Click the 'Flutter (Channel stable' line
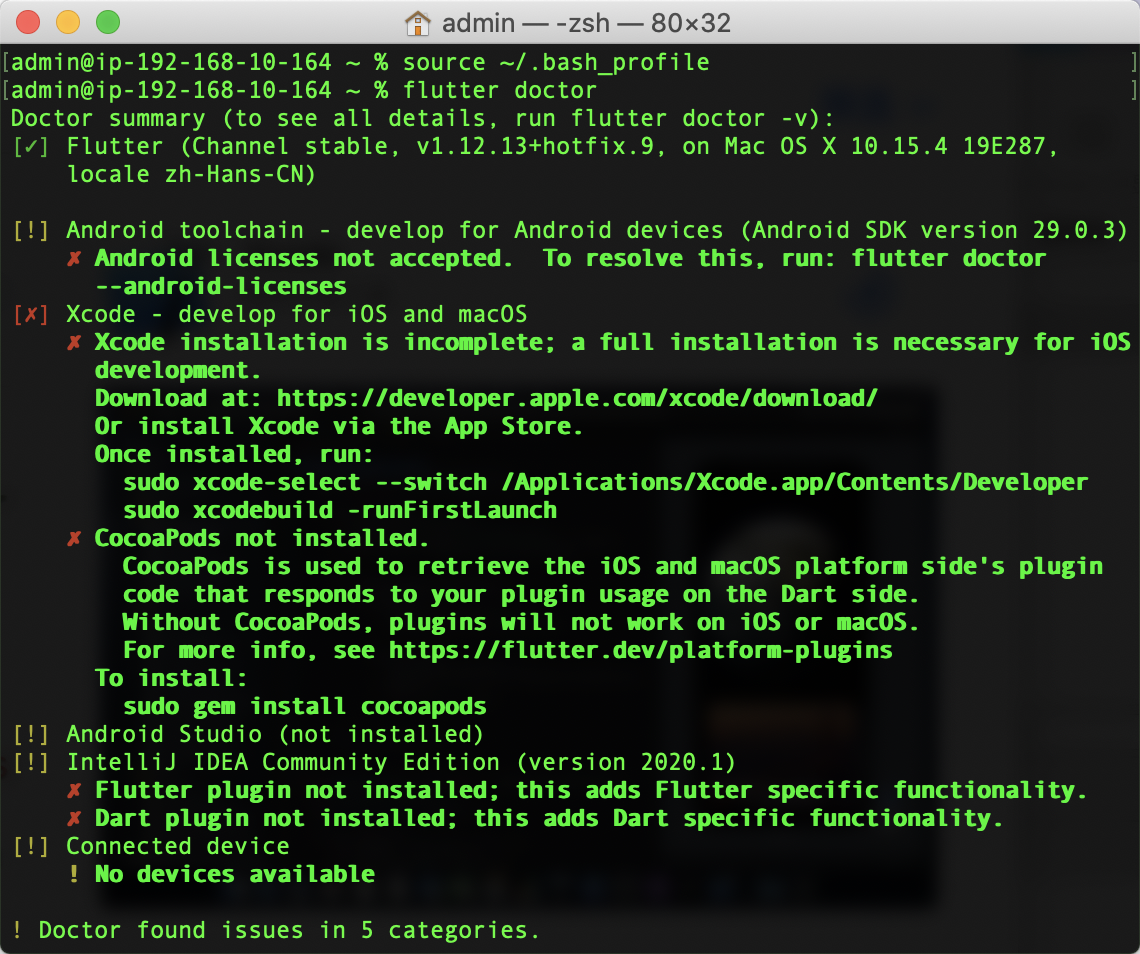1140x954 pixels. tap(562, 147)
